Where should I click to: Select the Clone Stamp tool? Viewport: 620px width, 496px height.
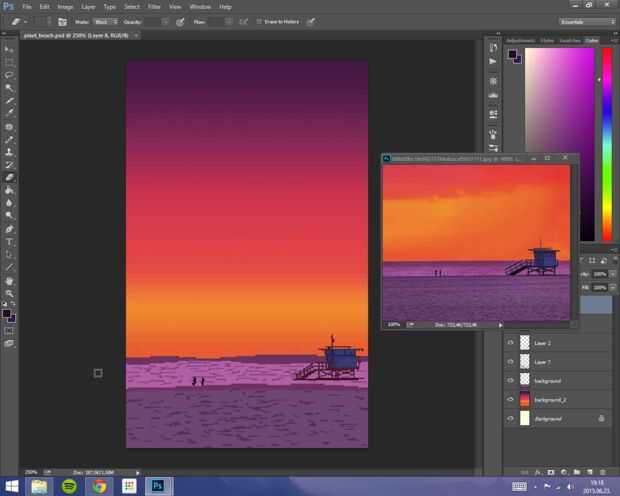tap(9, 152)
